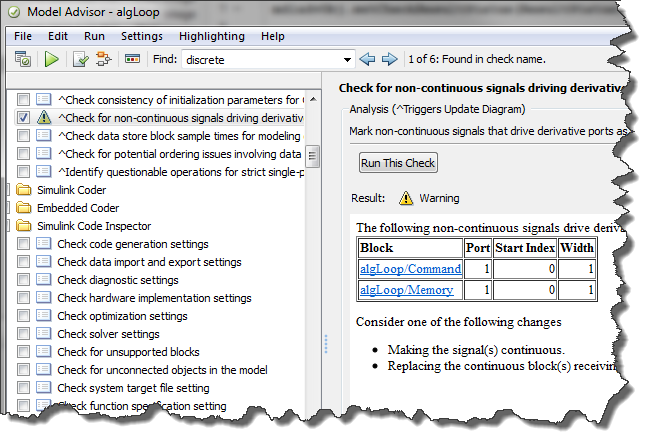The width and height of the screenshot is (655, 447).
Task: Click the checklist report toolbar icon
Action: (x=82, y=59)
